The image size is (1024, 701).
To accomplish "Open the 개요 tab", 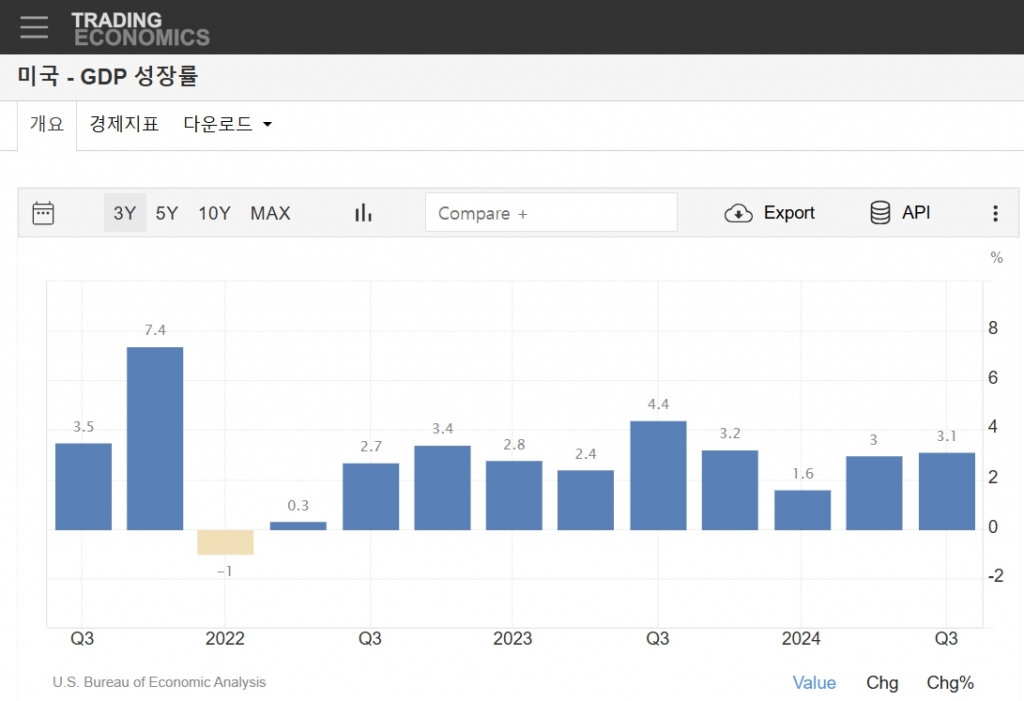I will pyautogui.click(x=47, y=125).
